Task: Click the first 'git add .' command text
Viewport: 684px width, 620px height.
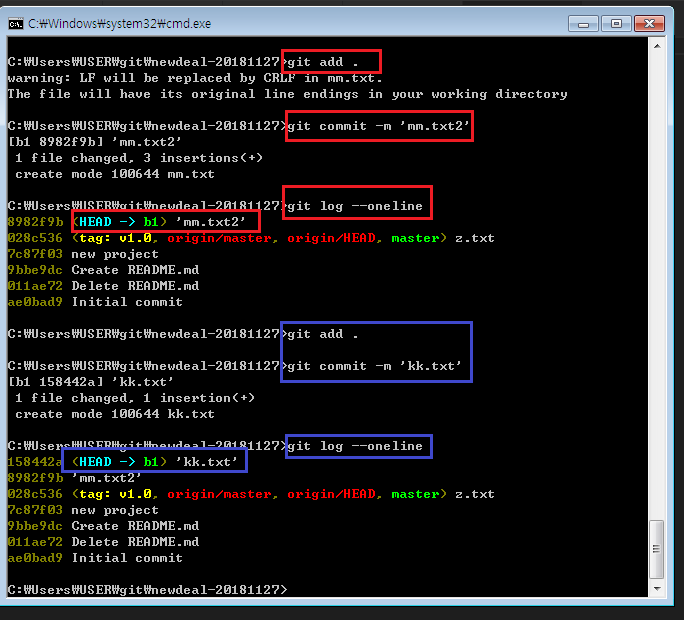Action: click(x=323, y=62)
